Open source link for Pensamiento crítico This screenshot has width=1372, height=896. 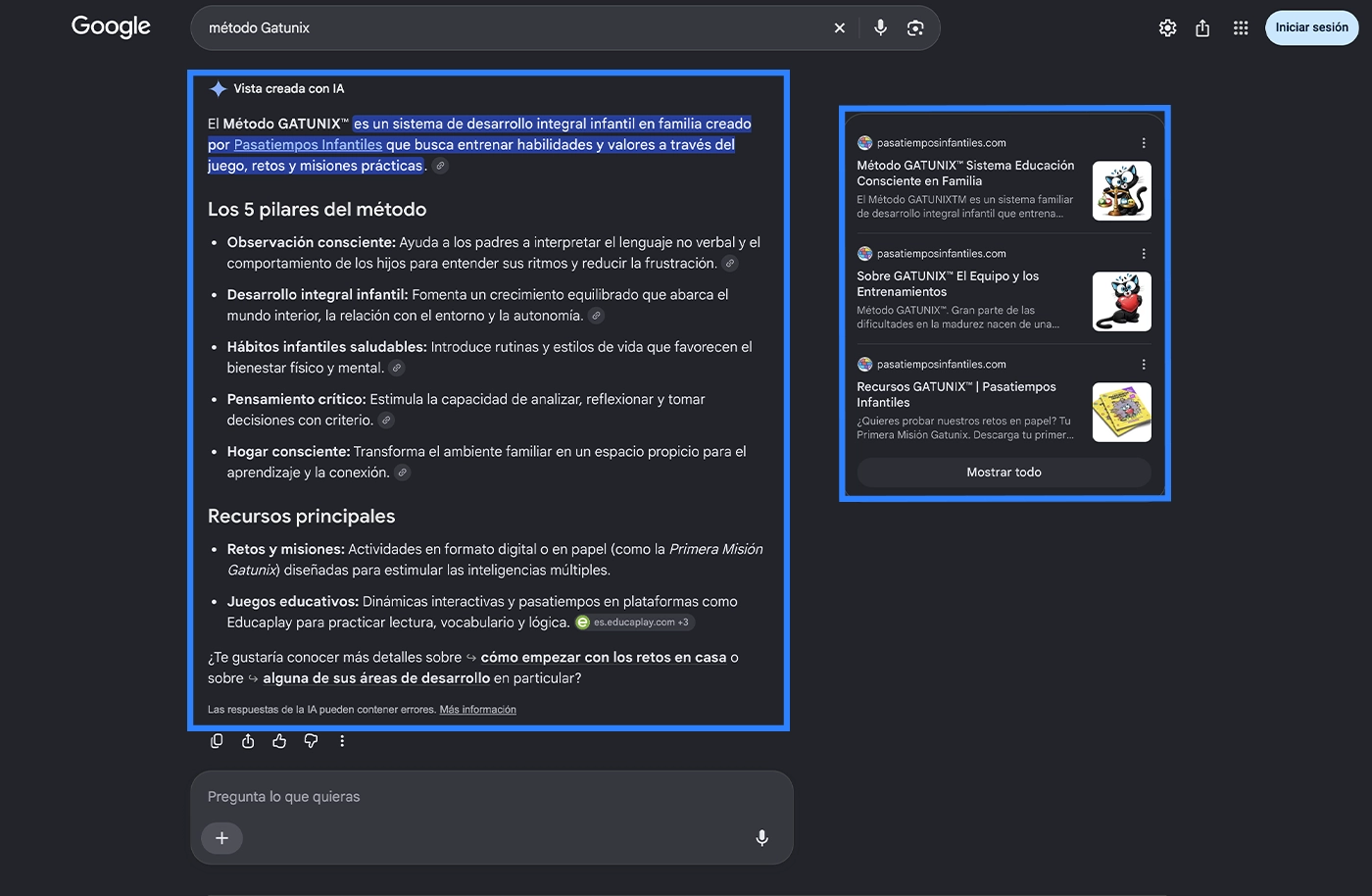pyautogui.click(x=386, y=421)
